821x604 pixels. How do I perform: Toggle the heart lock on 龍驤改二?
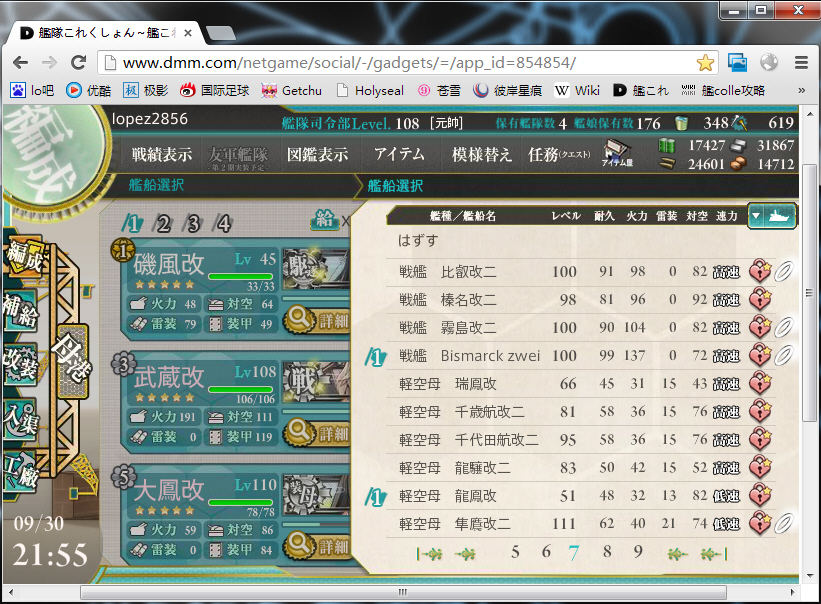[760, 467]
